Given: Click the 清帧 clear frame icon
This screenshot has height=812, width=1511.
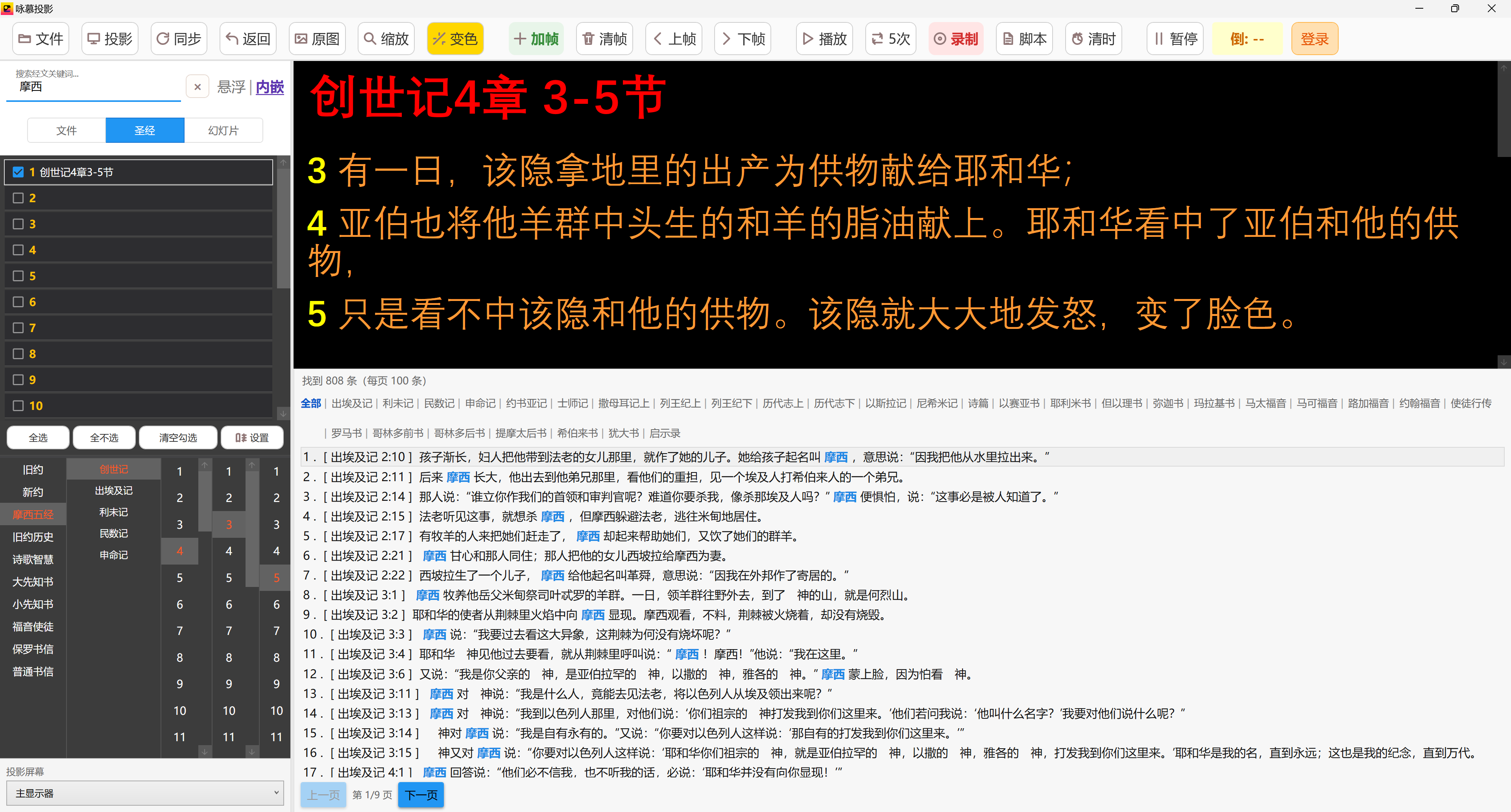Looking at the screenshot, I should [604, 38].
